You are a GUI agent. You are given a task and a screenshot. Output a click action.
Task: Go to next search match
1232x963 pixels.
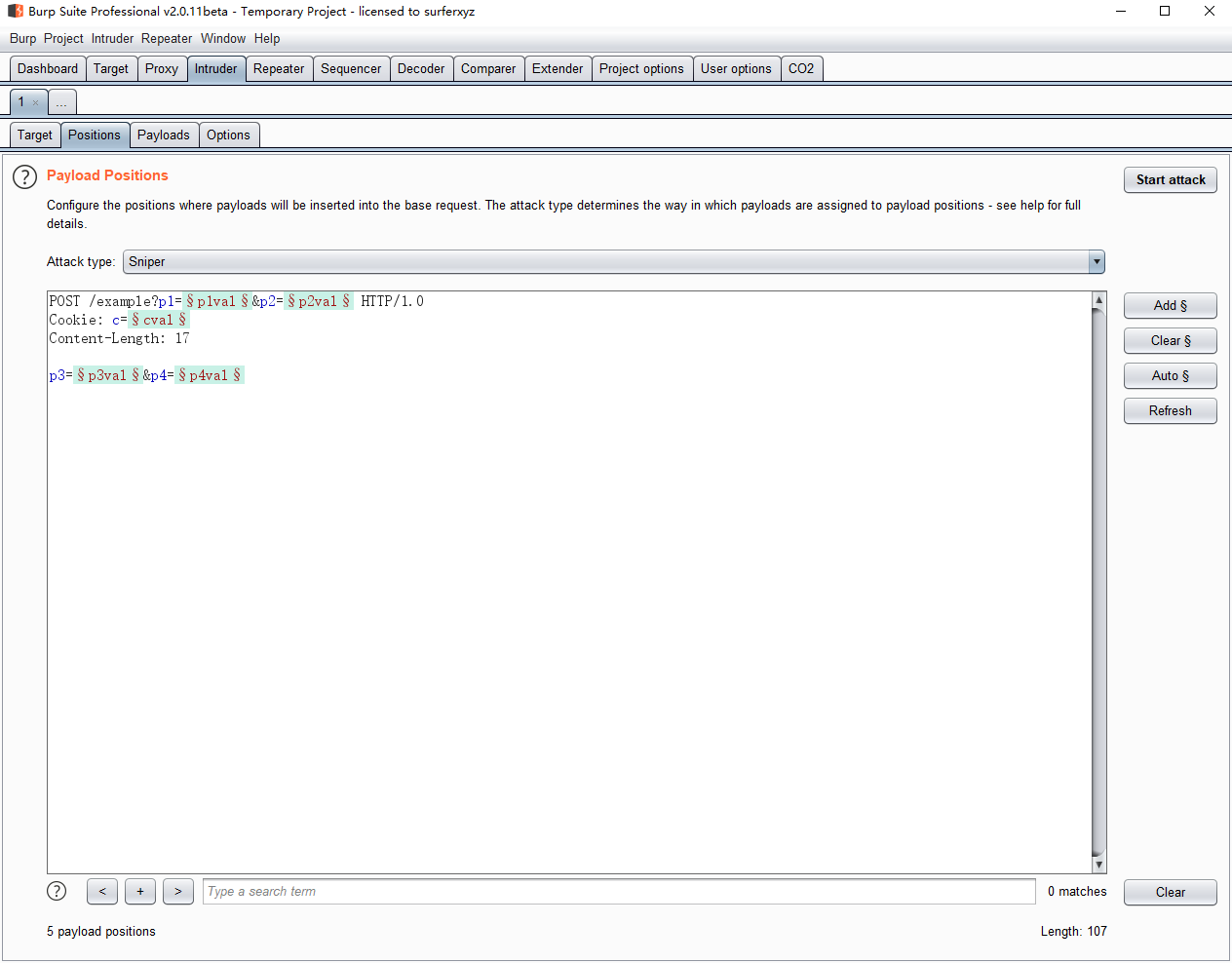click(x=177, y=891)
